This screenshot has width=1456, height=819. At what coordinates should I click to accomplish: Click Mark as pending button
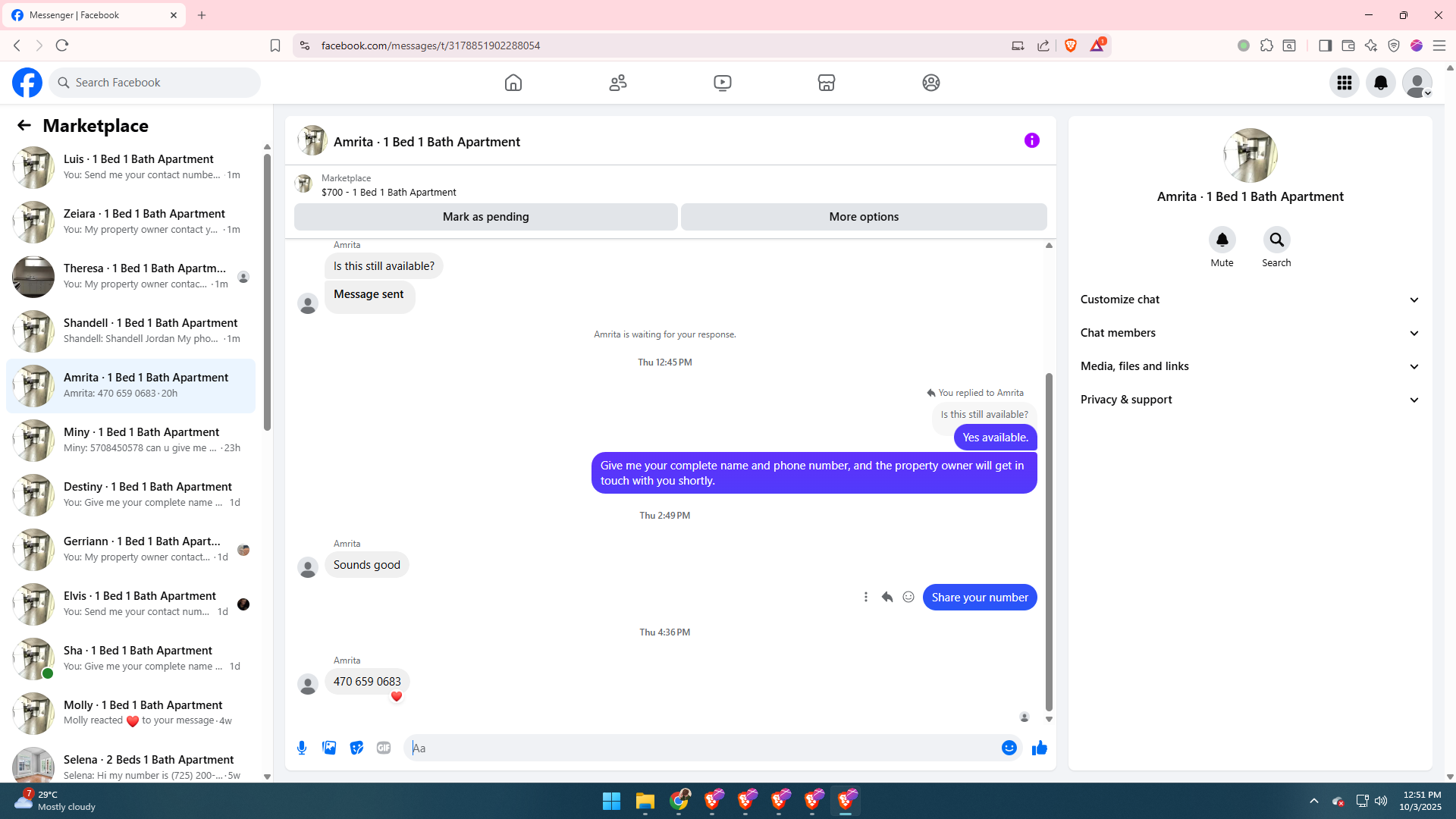click(486, 217)
